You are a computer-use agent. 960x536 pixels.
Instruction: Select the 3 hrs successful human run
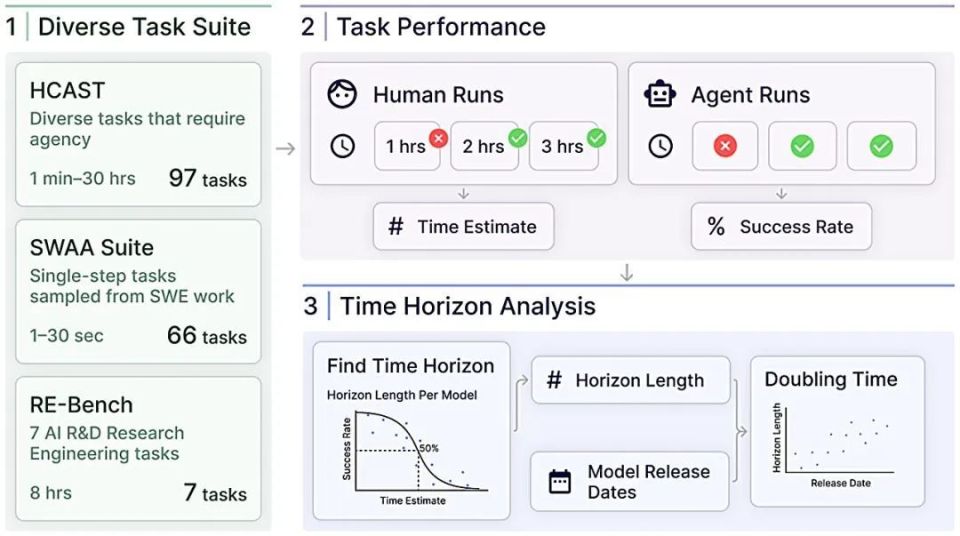coord(564,146)
